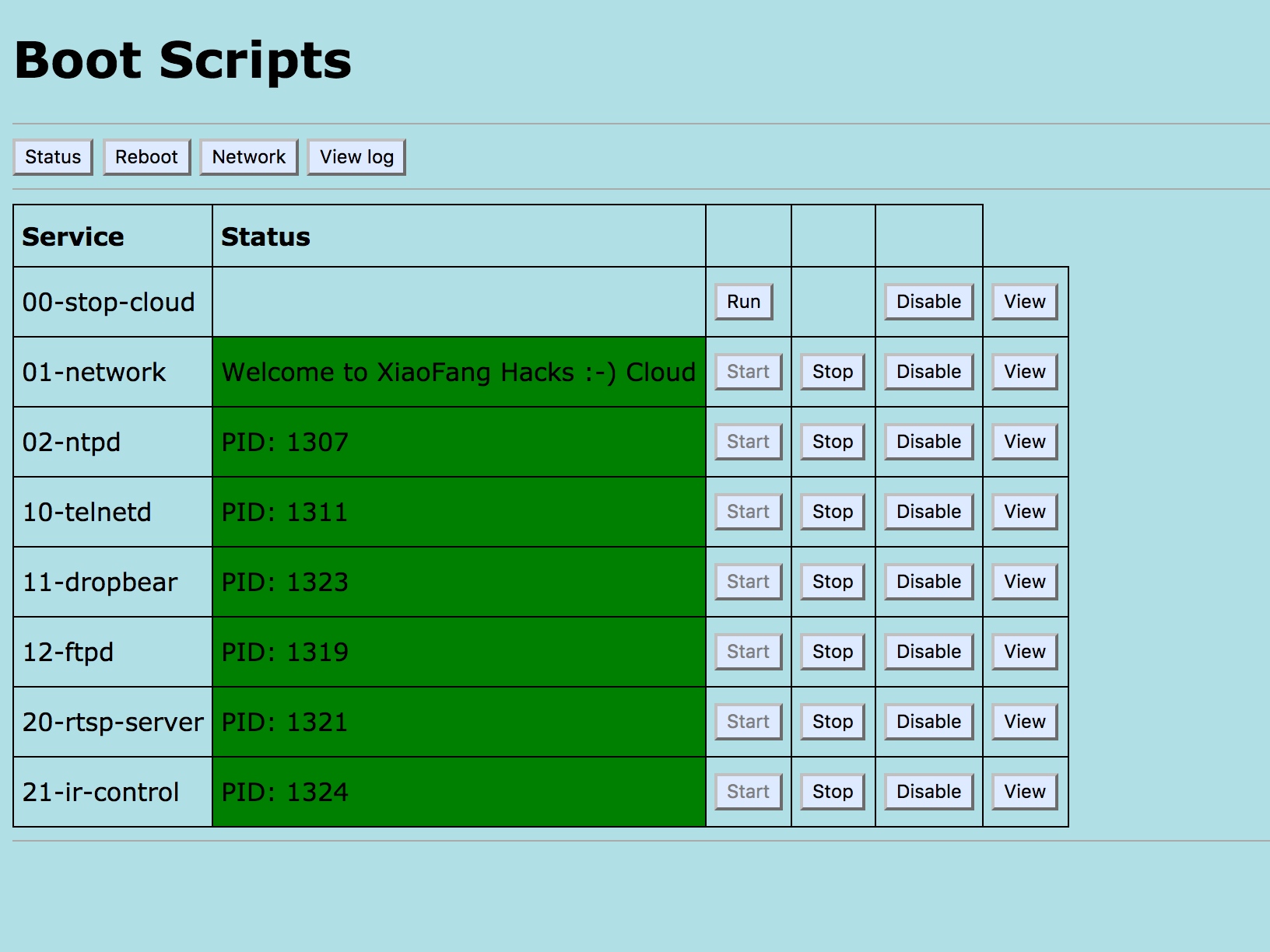Click the greyed-out Start button for 11-dropbear
Image resolution: width=1270 pixels, height=952 pixels.
[x=749, y=582]
